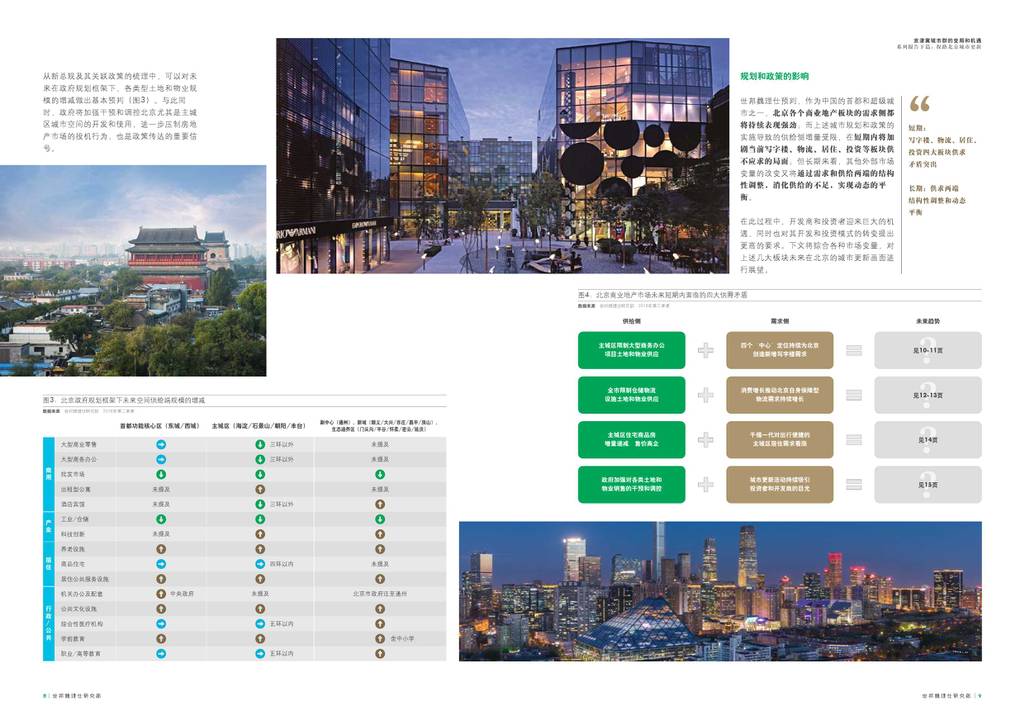The height and width of the screenshot is (725, 1024).
Task: Click the plus sign beside 全市限制仓储物流 box
Action: pyautogui.click(x=706, y=395)
